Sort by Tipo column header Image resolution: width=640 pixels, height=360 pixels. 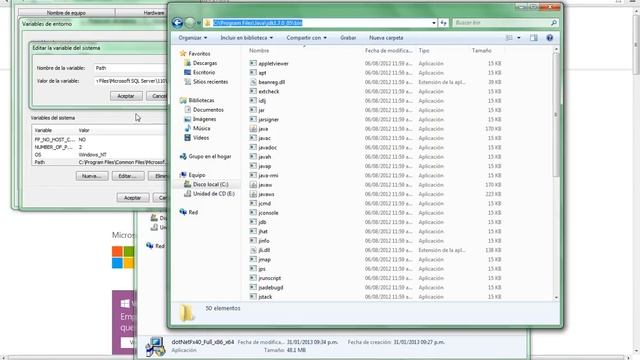click(424, 51)
